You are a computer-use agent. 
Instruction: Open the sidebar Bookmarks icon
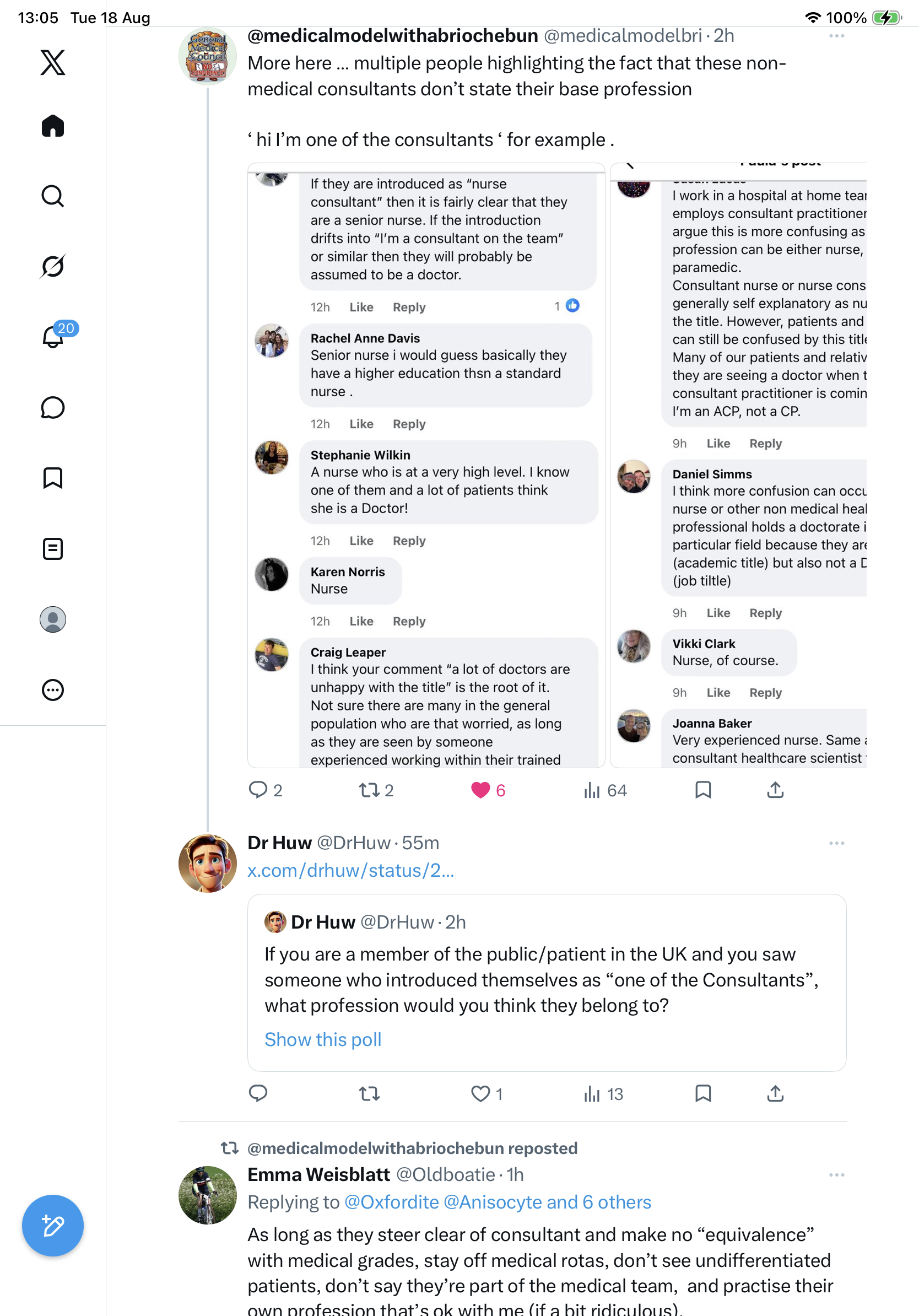coord(53,478)
